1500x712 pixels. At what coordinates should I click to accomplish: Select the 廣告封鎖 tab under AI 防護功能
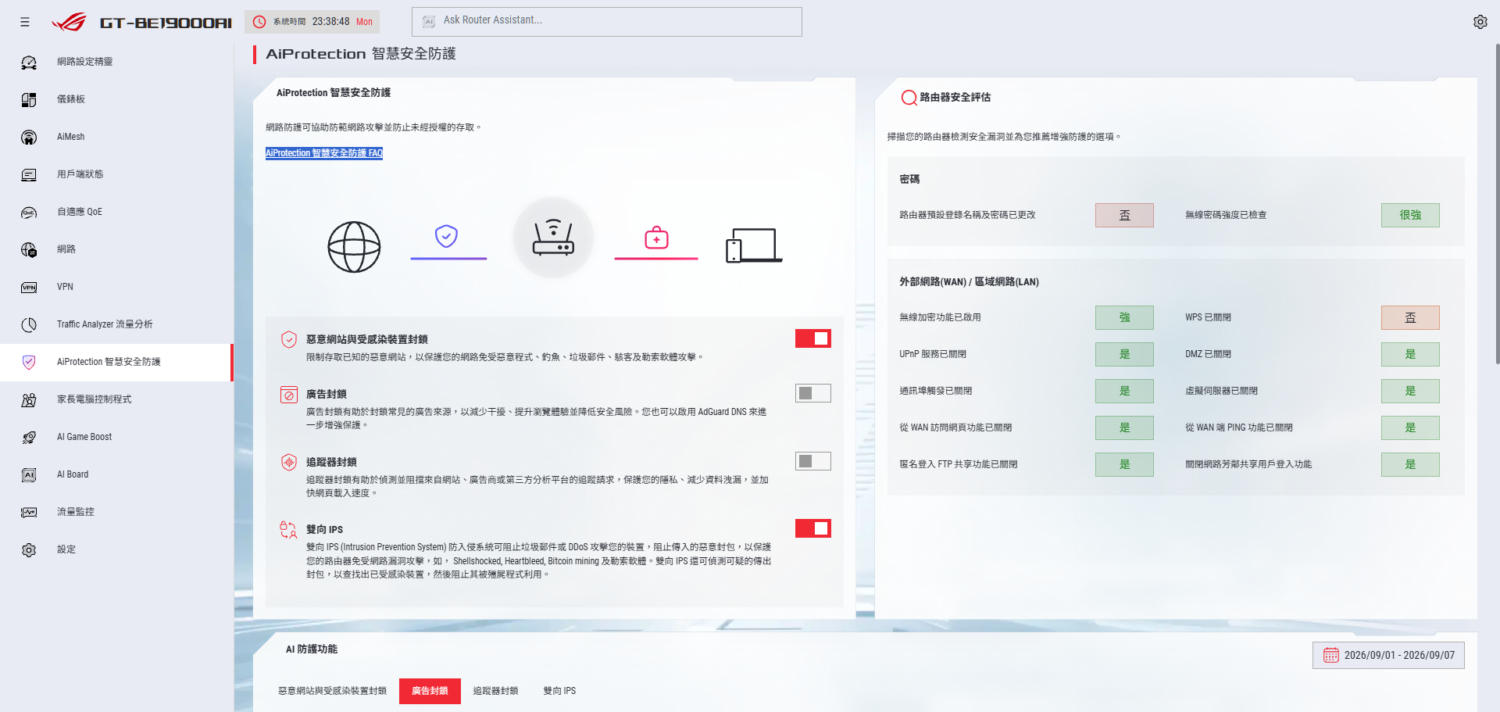pos(430,691)
